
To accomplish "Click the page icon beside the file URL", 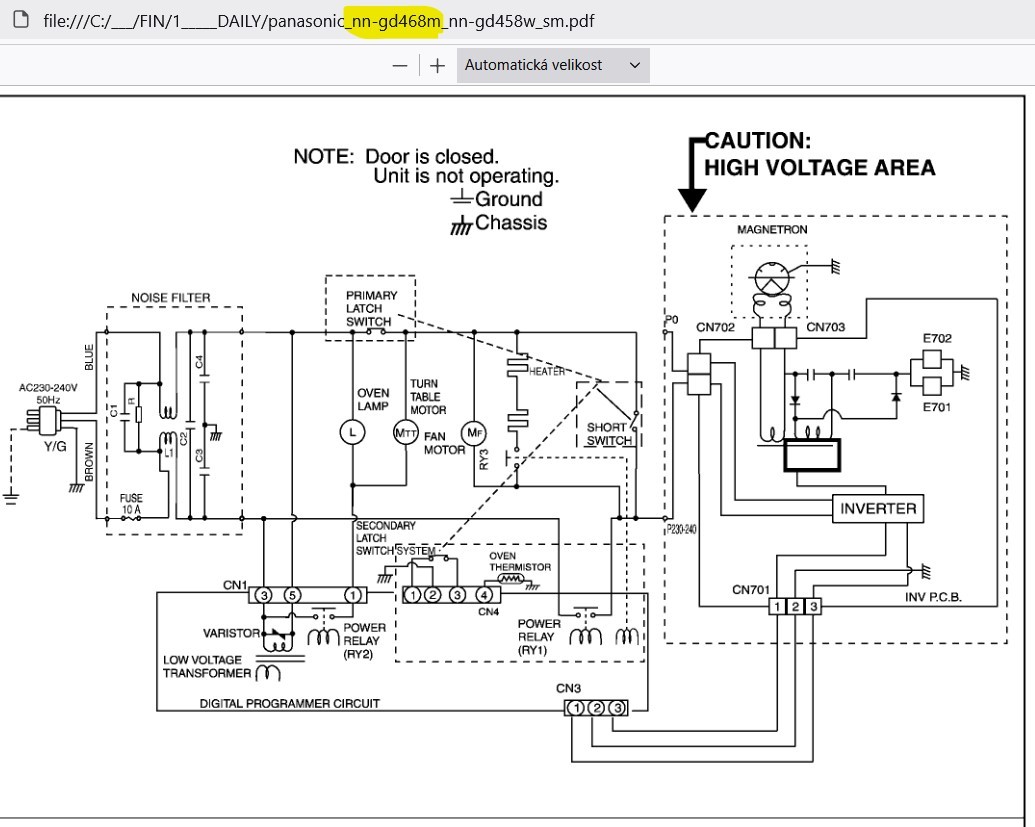I will point(21,20).
